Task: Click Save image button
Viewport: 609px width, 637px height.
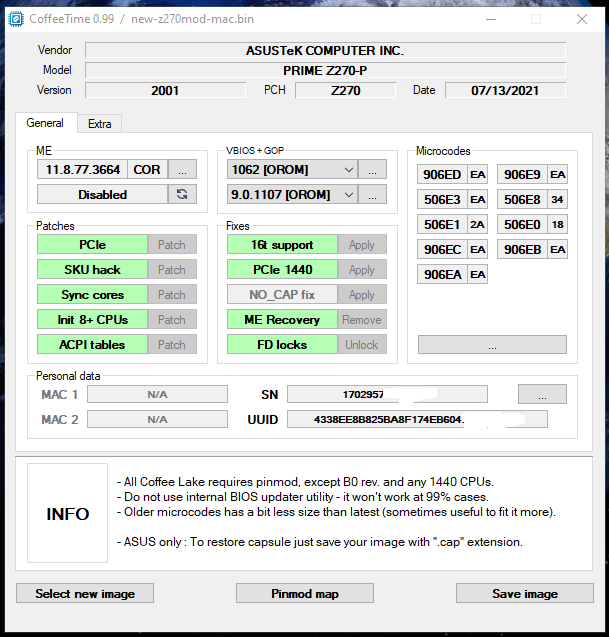Action: point(524,593)
